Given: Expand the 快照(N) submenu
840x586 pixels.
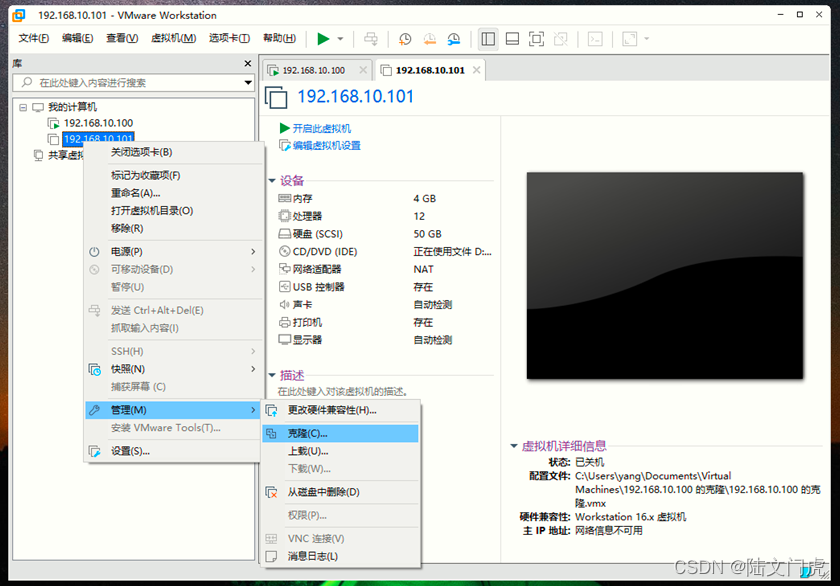Looking at the screenshot, I should [x=174, y=369].
